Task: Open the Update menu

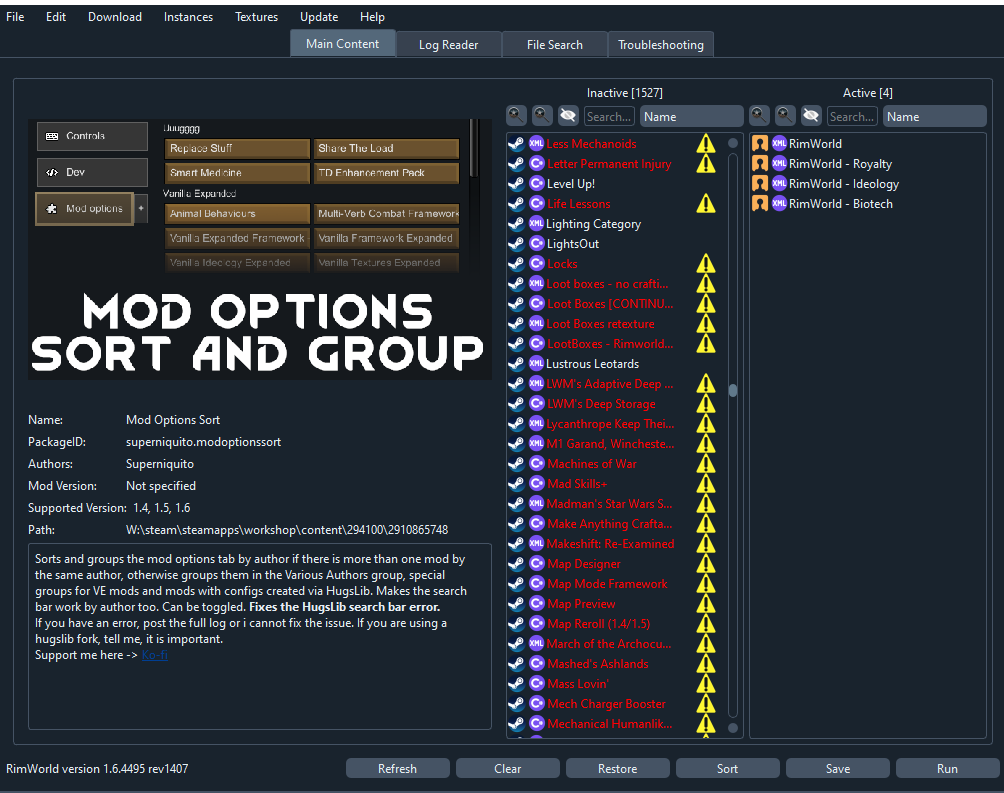Action: coord(319,17)
